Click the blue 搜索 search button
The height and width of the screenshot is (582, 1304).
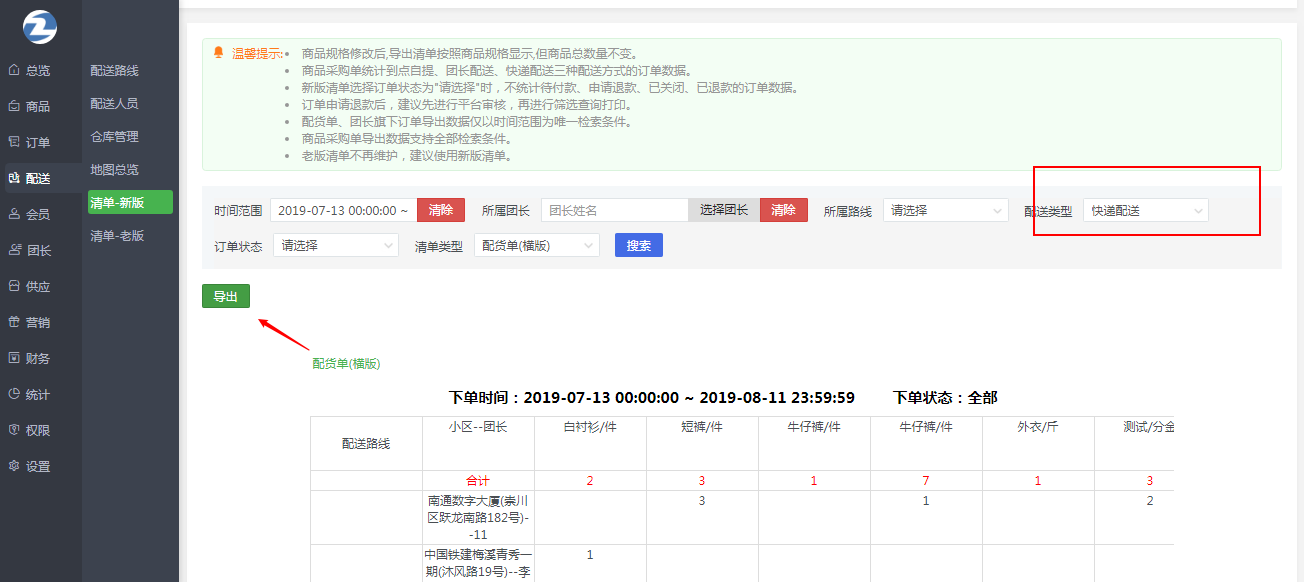pyautogui.click(x=638, y=245)
